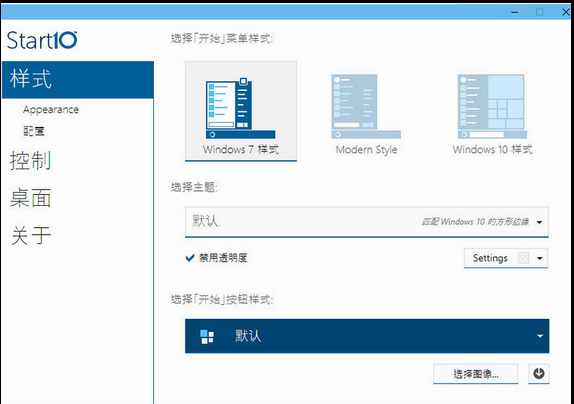Expand the 默认 theme dropdown
Image resolution: width=574 pixels, height=404 pixels.
coord(366,222)
